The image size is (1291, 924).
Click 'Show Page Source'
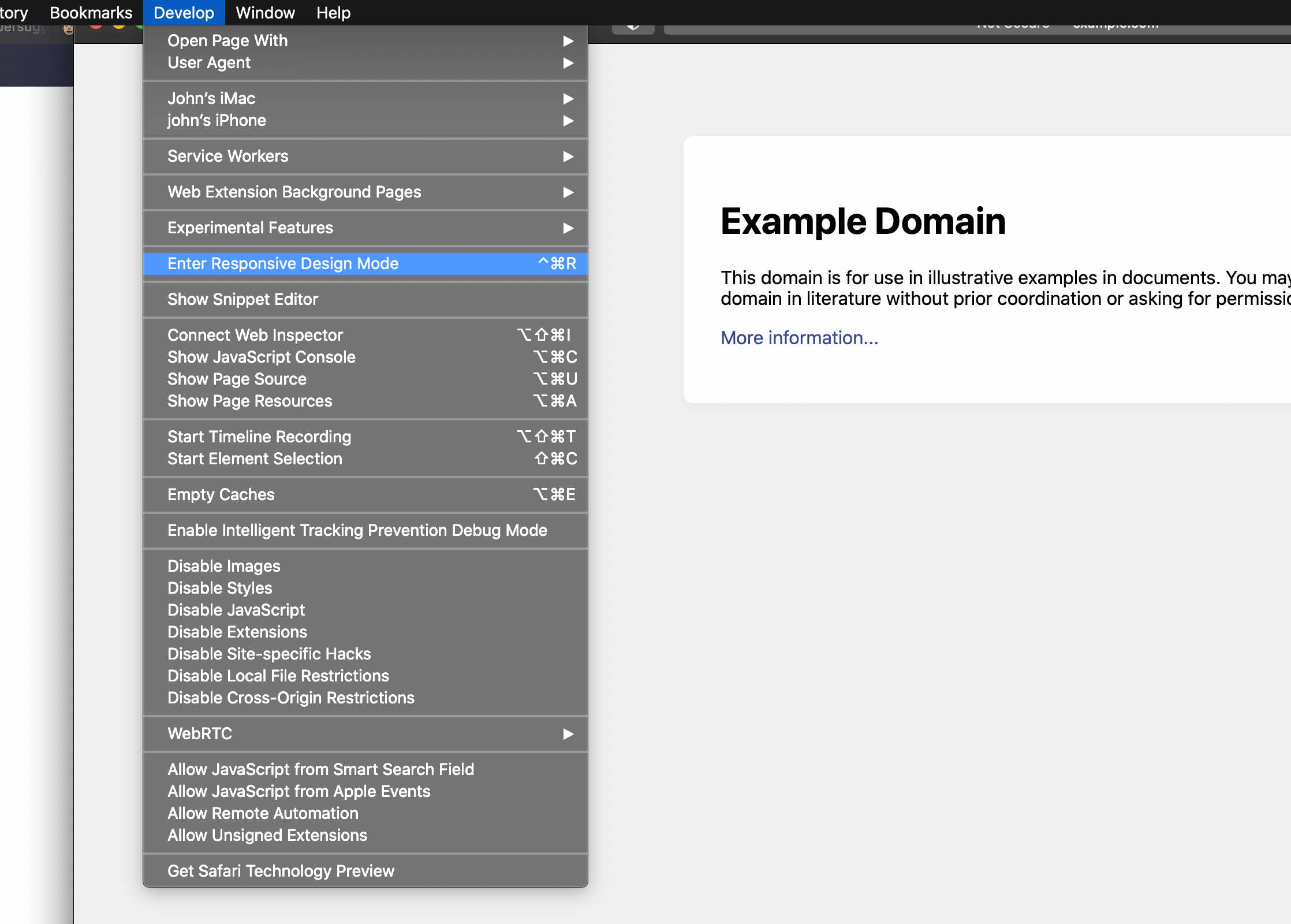(237, 378)
